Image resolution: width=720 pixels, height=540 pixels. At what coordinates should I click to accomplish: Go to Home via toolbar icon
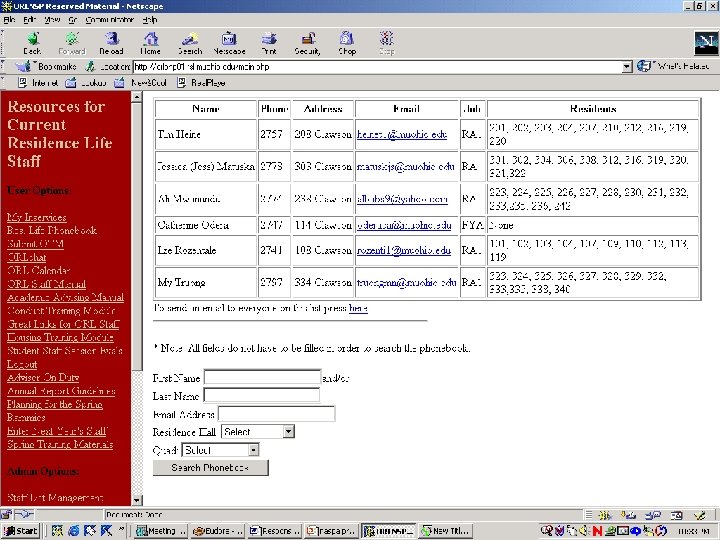coord(150,41)
